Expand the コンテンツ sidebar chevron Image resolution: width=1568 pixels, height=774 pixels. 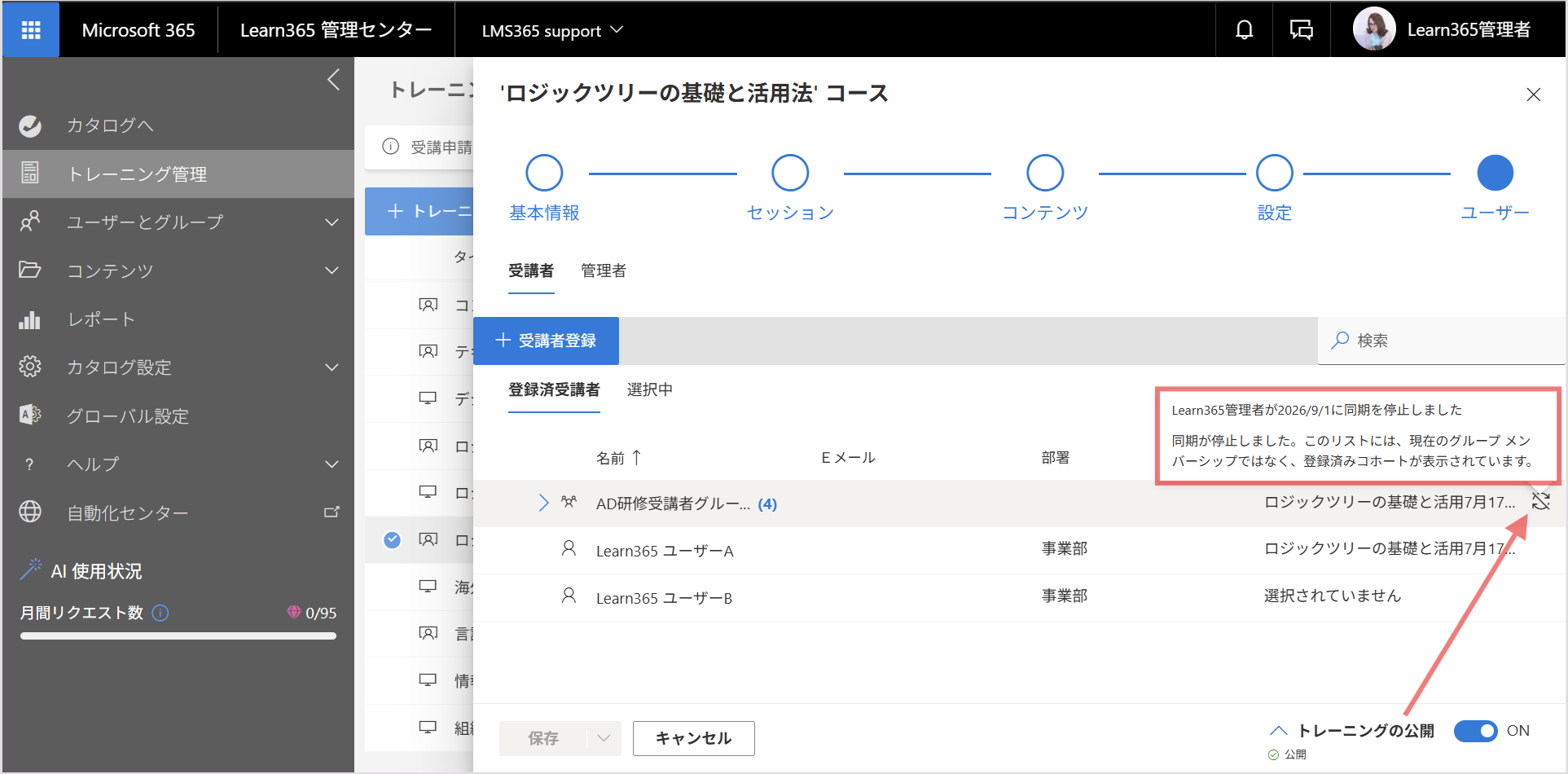332,270
